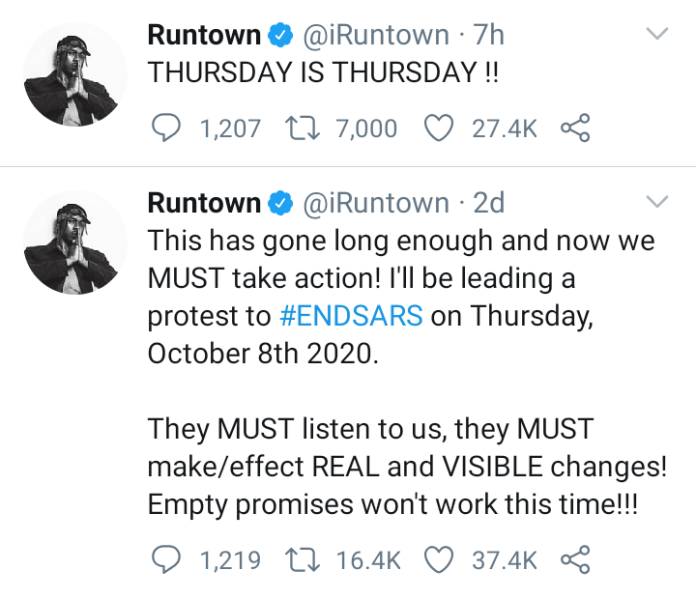Open more options chevron on first tweet
696x599 pixels.
tap(657, 35)
